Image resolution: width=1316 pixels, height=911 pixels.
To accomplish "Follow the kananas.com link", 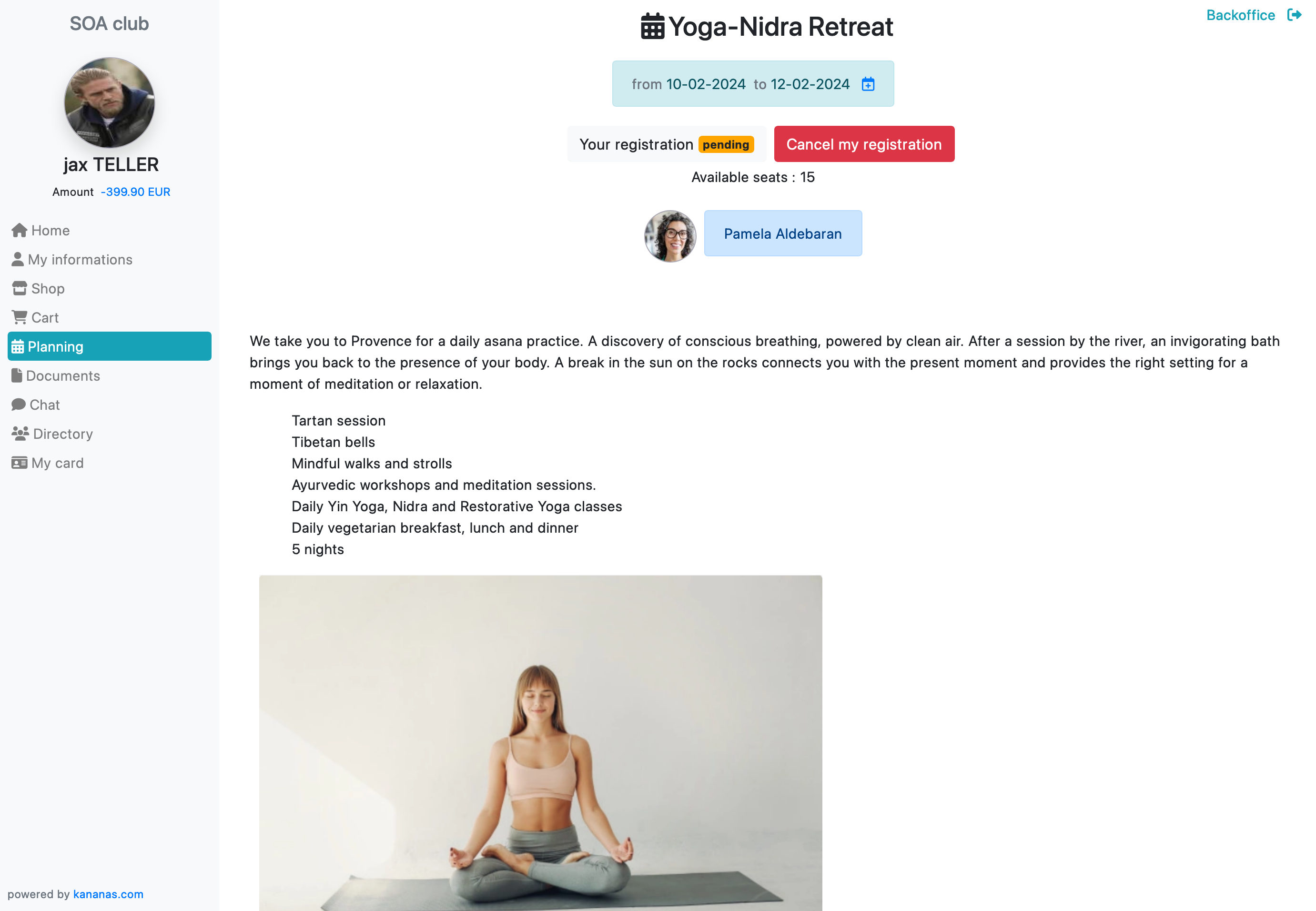I will pos(108,894).
